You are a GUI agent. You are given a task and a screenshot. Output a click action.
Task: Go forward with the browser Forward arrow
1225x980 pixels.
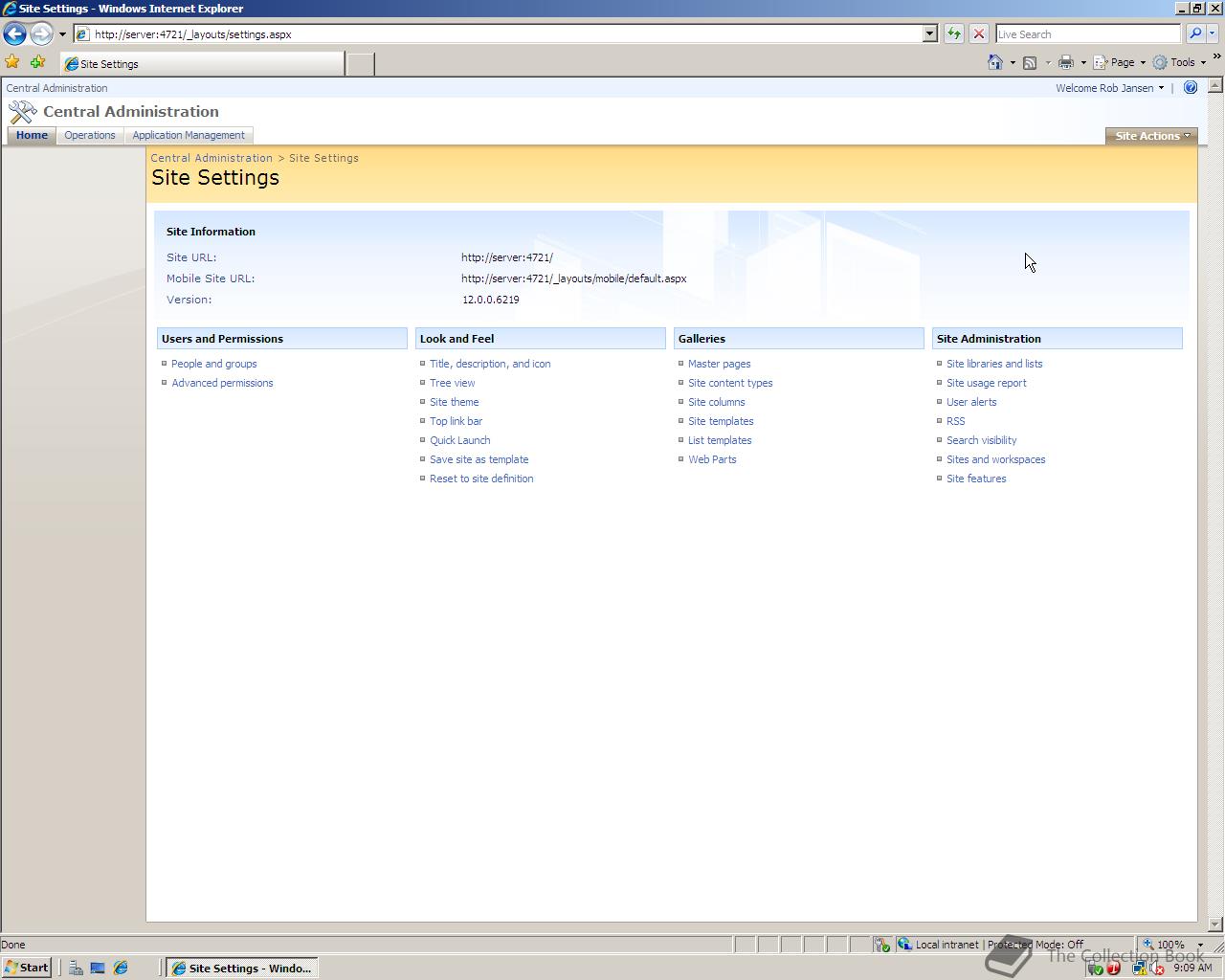pyautogui.click(x=41, y=34)
